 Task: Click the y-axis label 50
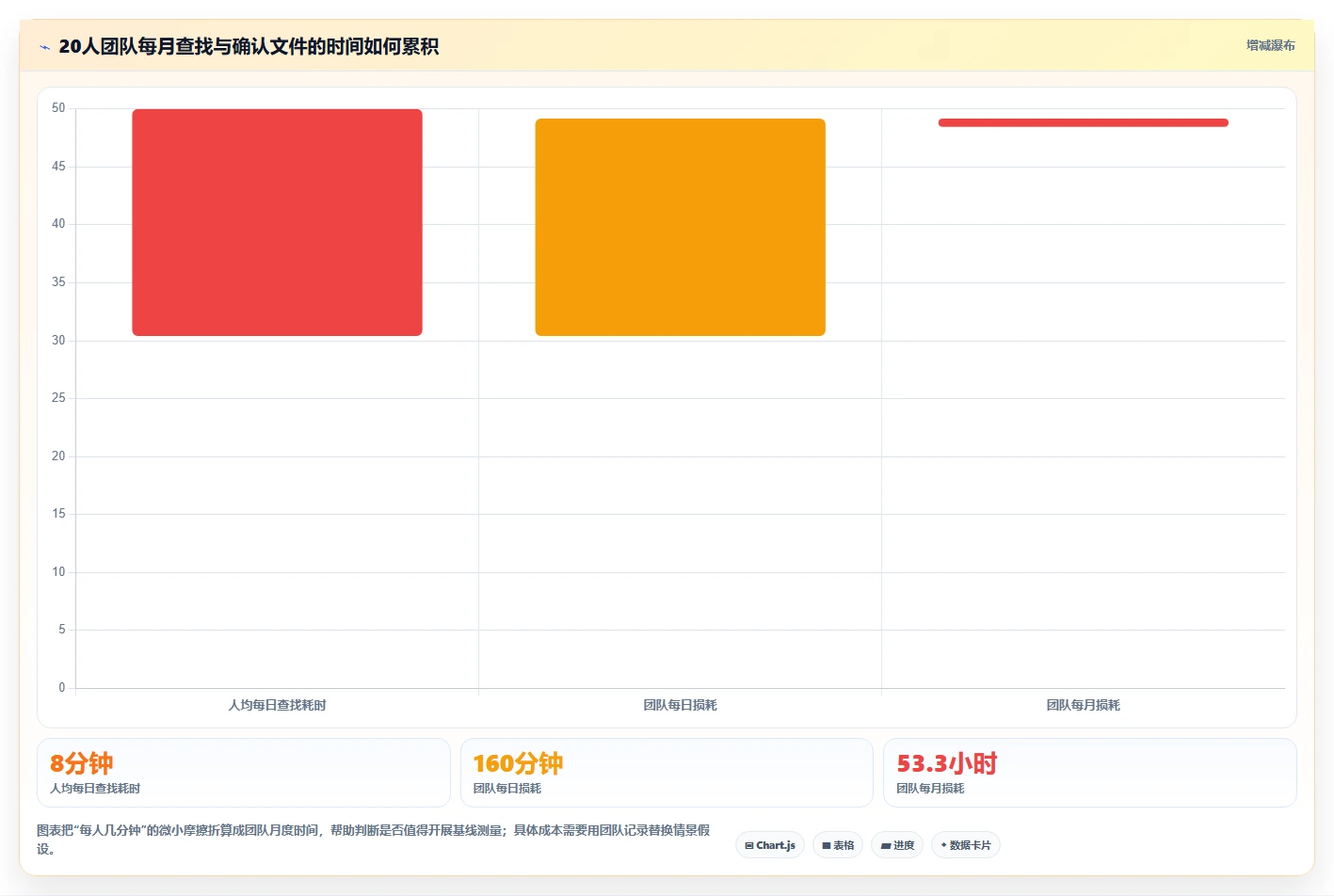tap(58, 108)
